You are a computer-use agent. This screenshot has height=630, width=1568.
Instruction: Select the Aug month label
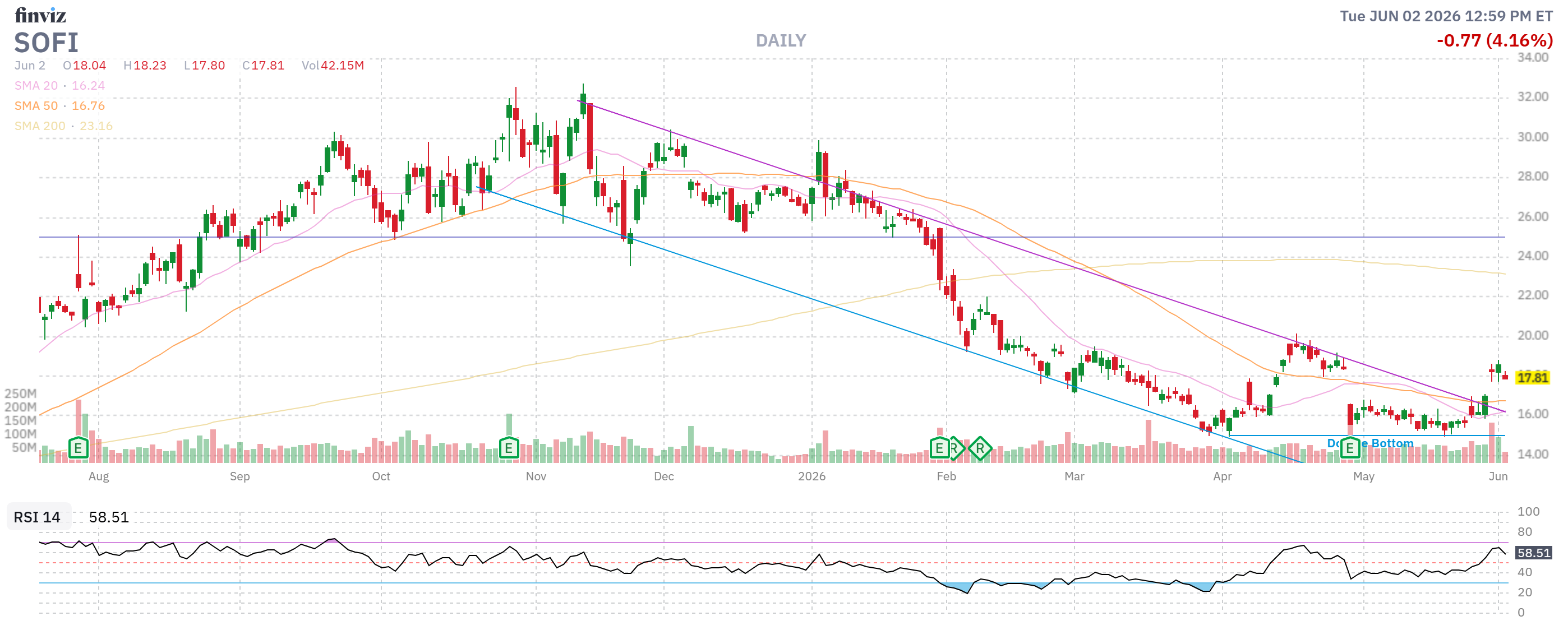point(99,476)
